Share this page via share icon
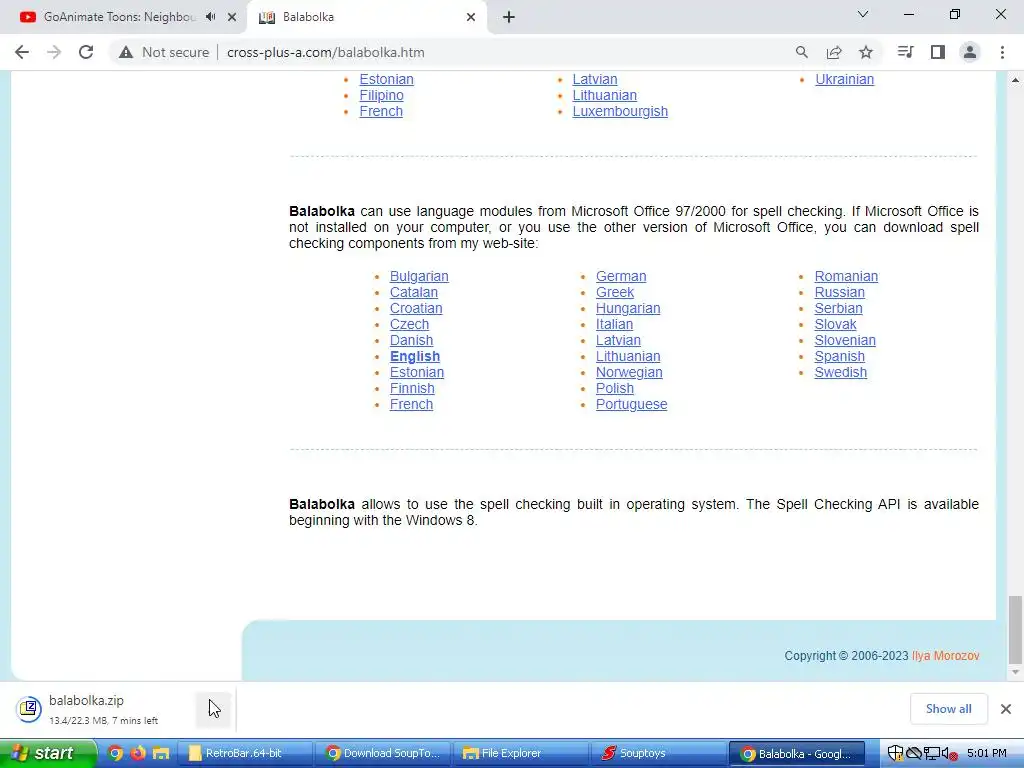This screenshot has height=768, width=1024. [834, 52]
